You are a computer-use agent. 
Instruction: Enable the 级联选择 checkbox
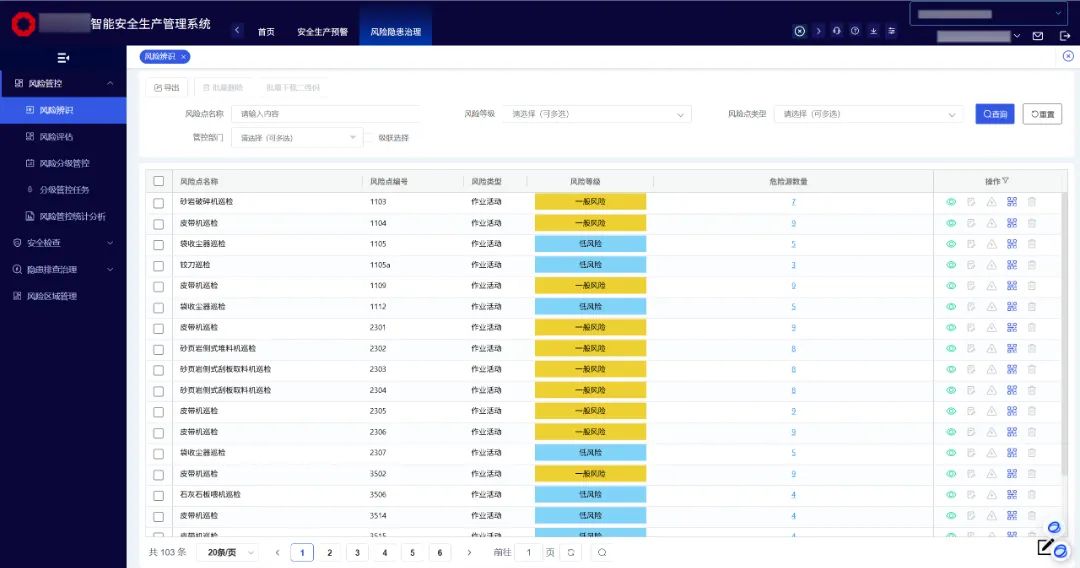(369, 138)
